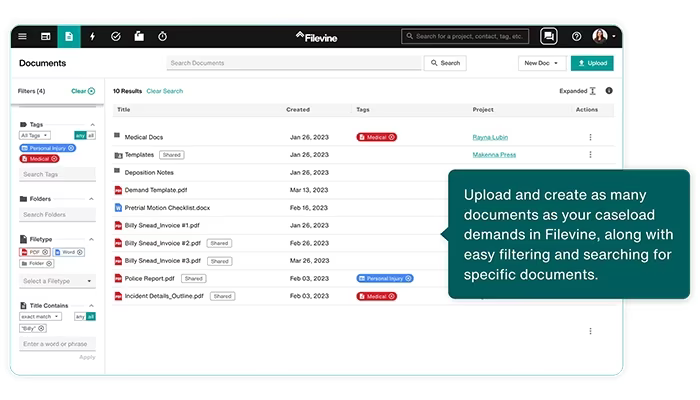The height and width of the screenshot is (400, 700).
Task: Remove the "Billy" title filter chip
Action: pyautogui.click(x=41, y=328)
